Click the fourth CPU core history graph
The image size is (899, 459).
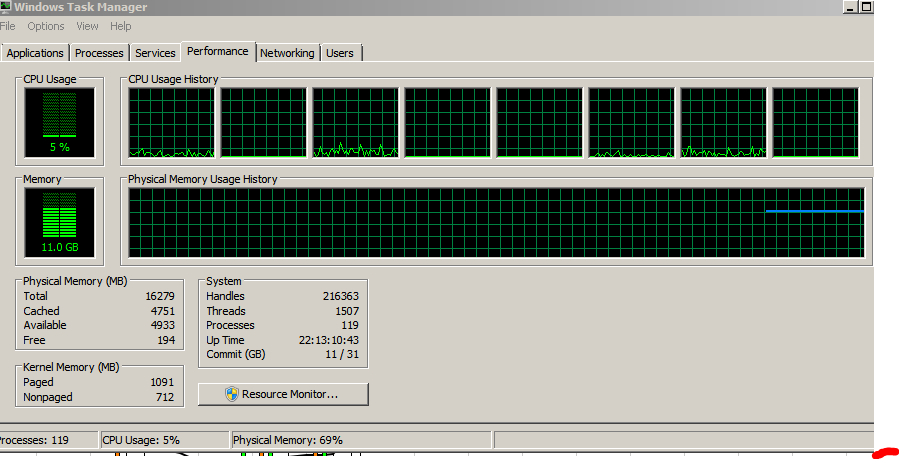[x=448, y=123]
